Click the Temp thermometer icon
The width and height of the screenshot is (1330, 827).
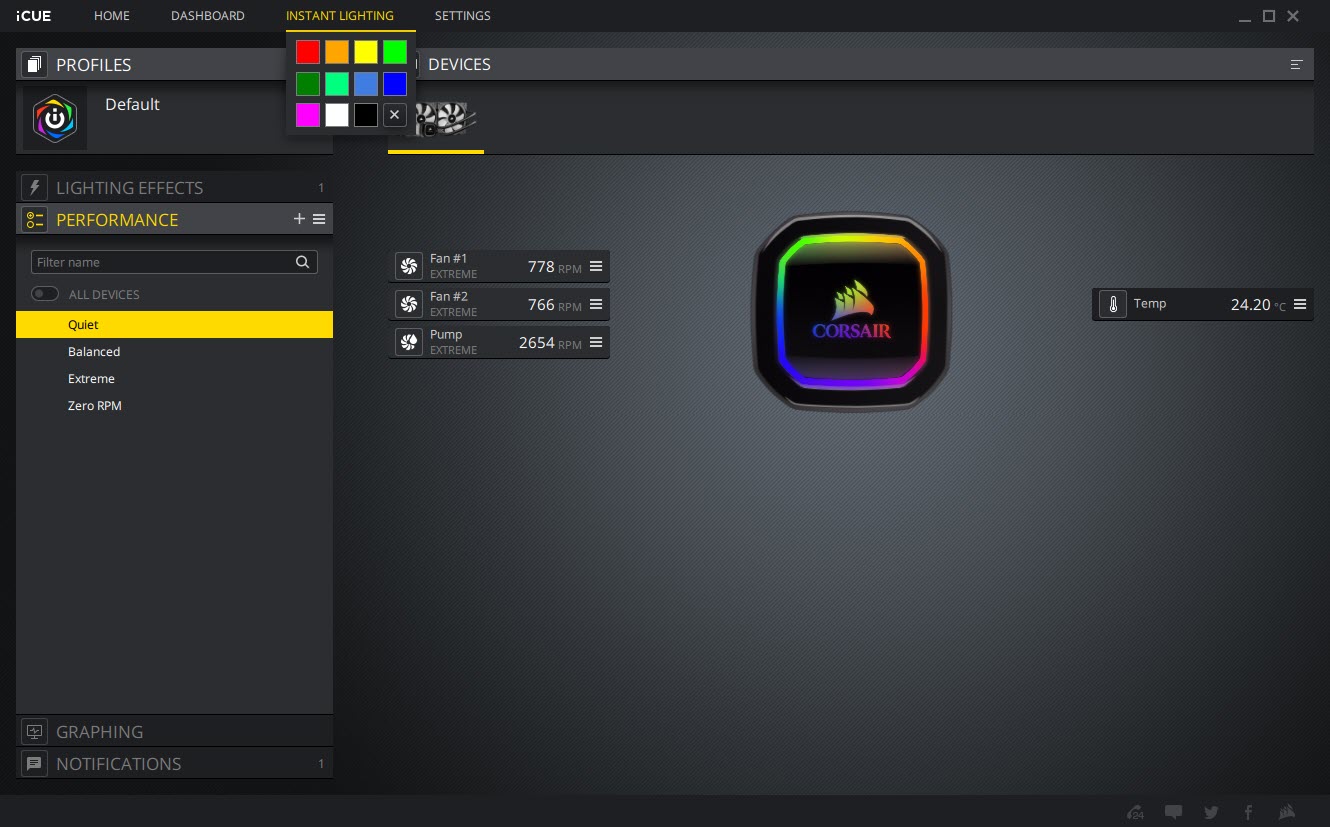pos(1112,305)
